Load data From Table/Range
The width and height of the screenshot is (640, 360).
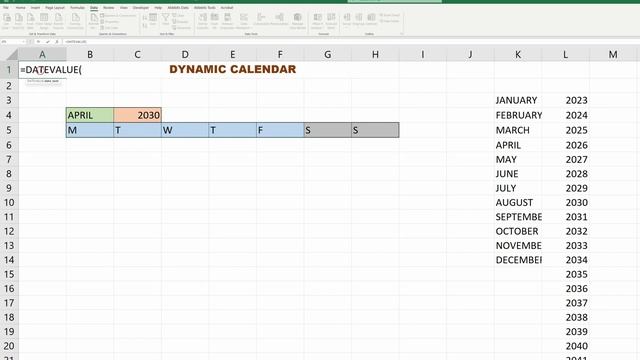[44, 20]
